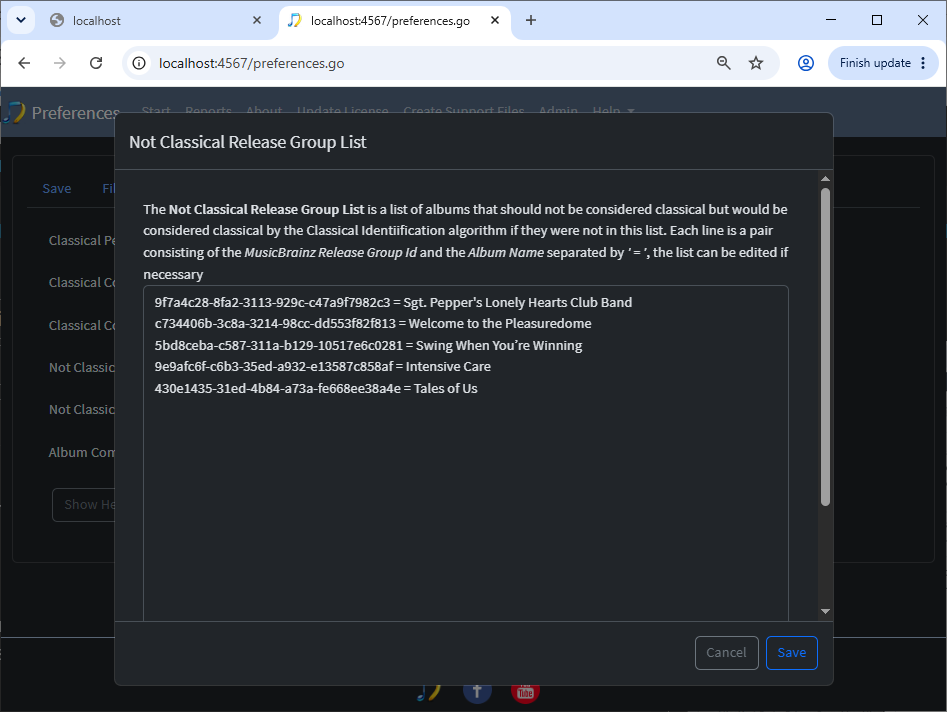Click the browser back arrow

point(24,63)
